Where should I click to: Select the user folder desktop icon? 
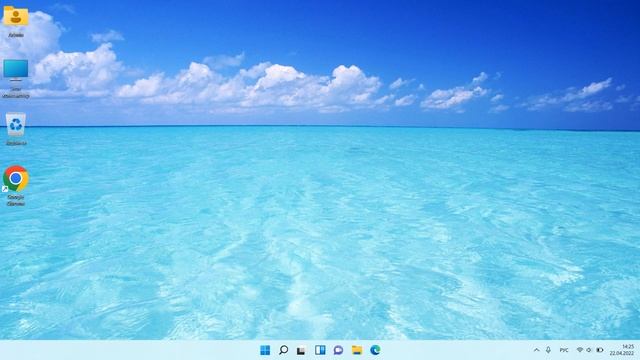pos(16,22)
